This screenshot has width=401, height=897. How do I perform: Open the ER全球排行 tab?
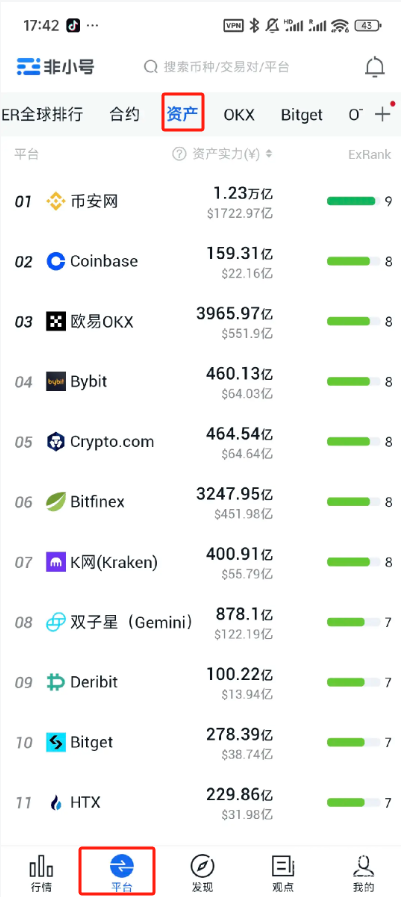tap(42, 114)
